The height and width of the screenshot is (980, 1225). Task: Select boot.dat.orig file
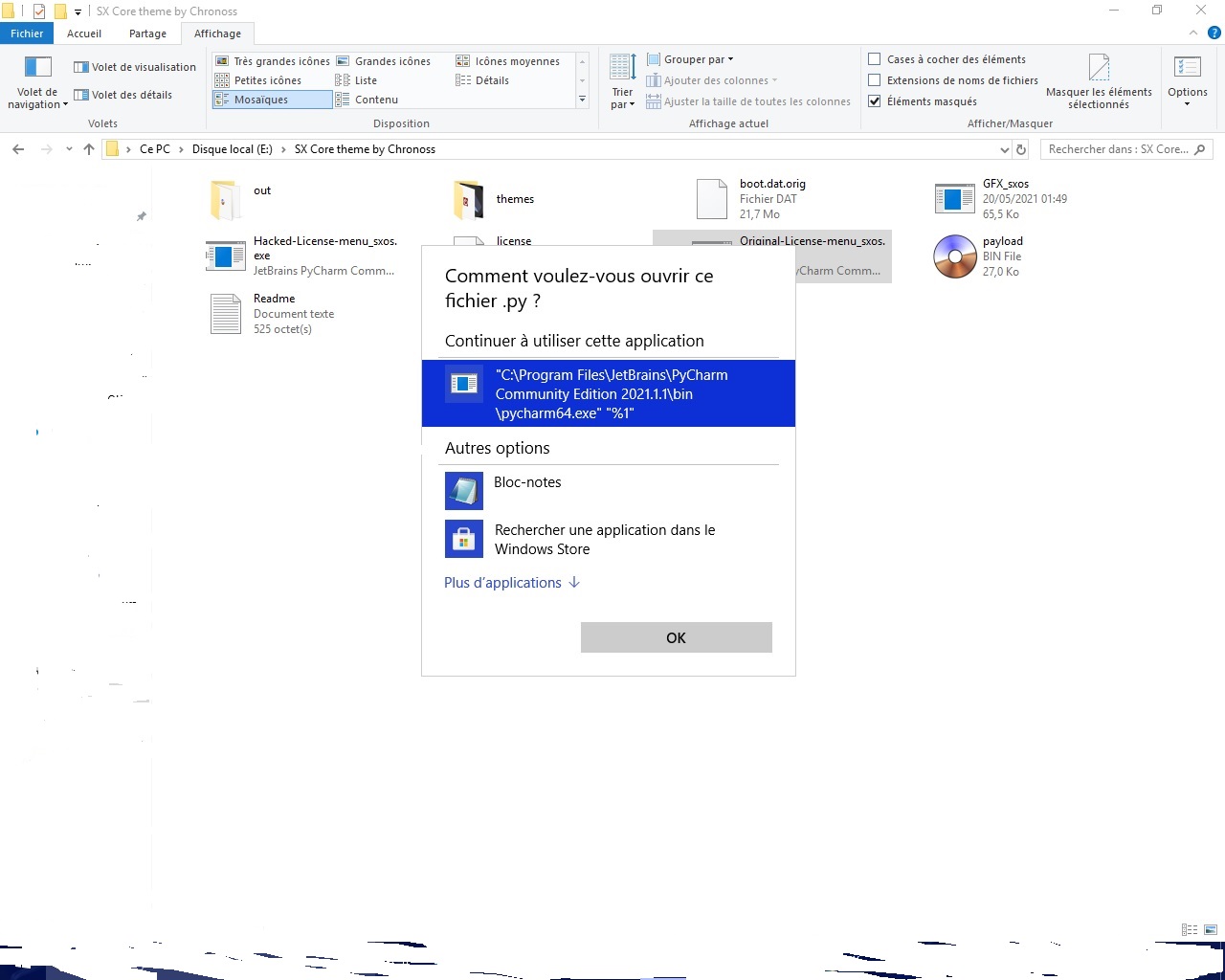point(751,199)
